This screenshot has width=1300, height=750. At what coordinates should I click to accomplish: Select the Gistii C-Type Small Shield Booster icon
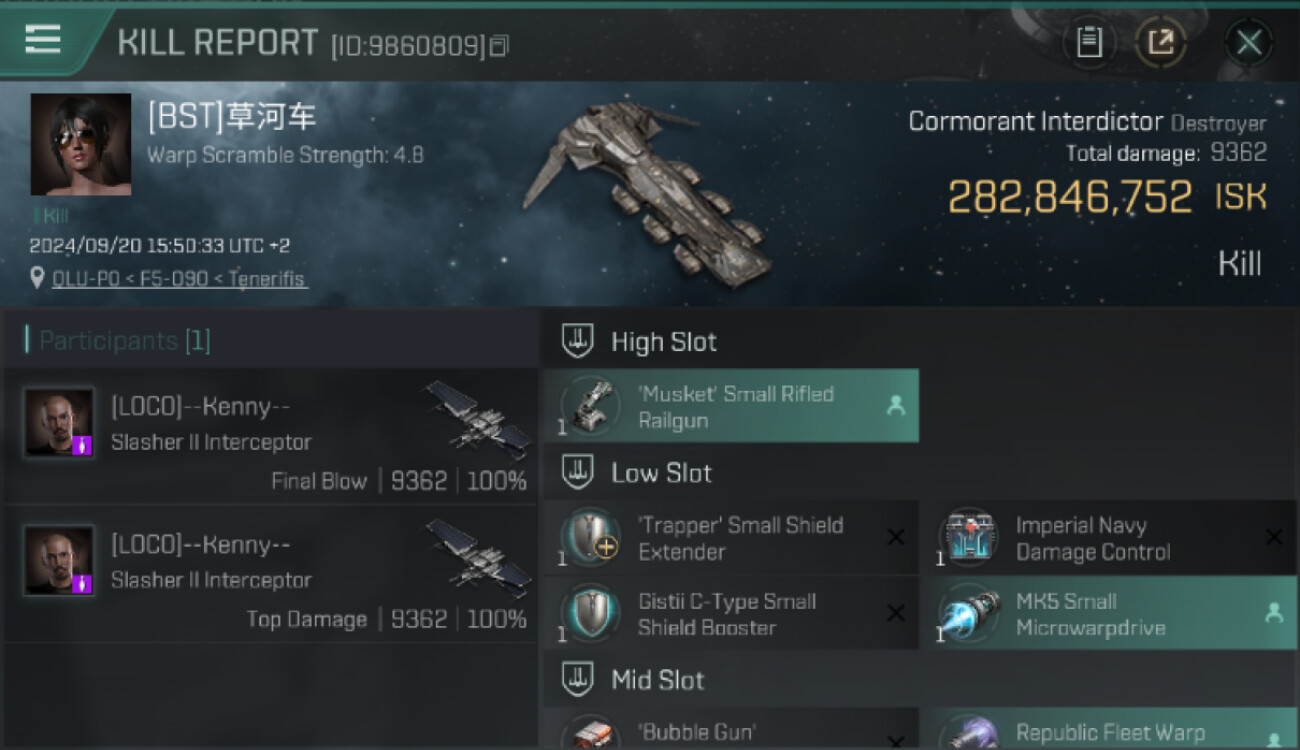(x=589, y=613)
